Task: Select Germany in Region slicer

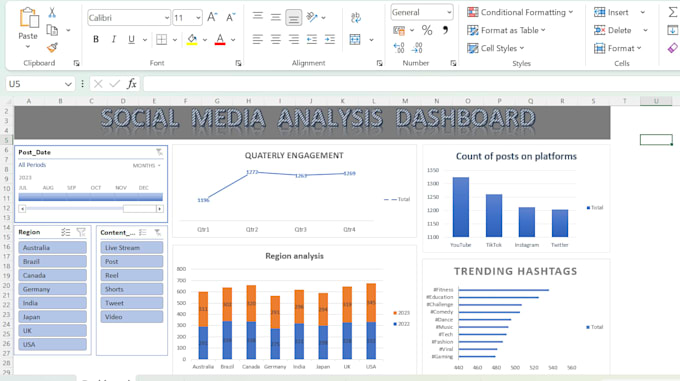Action: pos(52,289)
